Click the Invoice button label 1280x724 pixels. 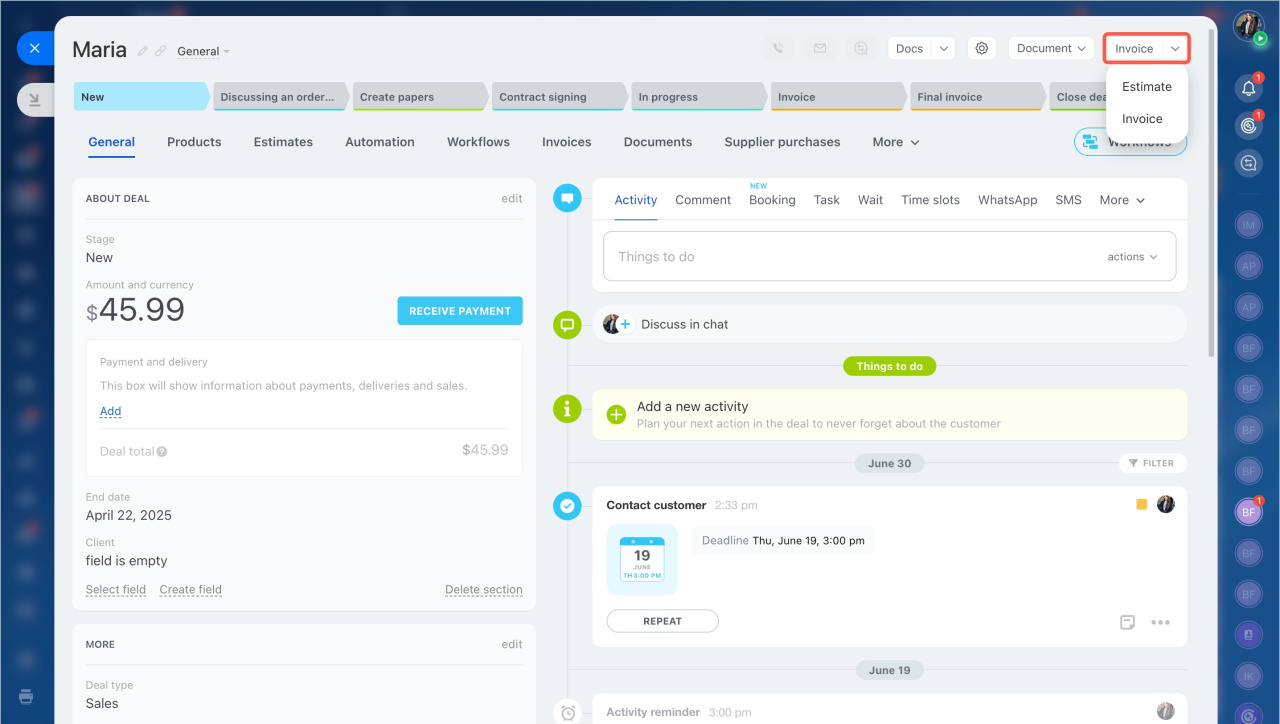pos(1134,49)
